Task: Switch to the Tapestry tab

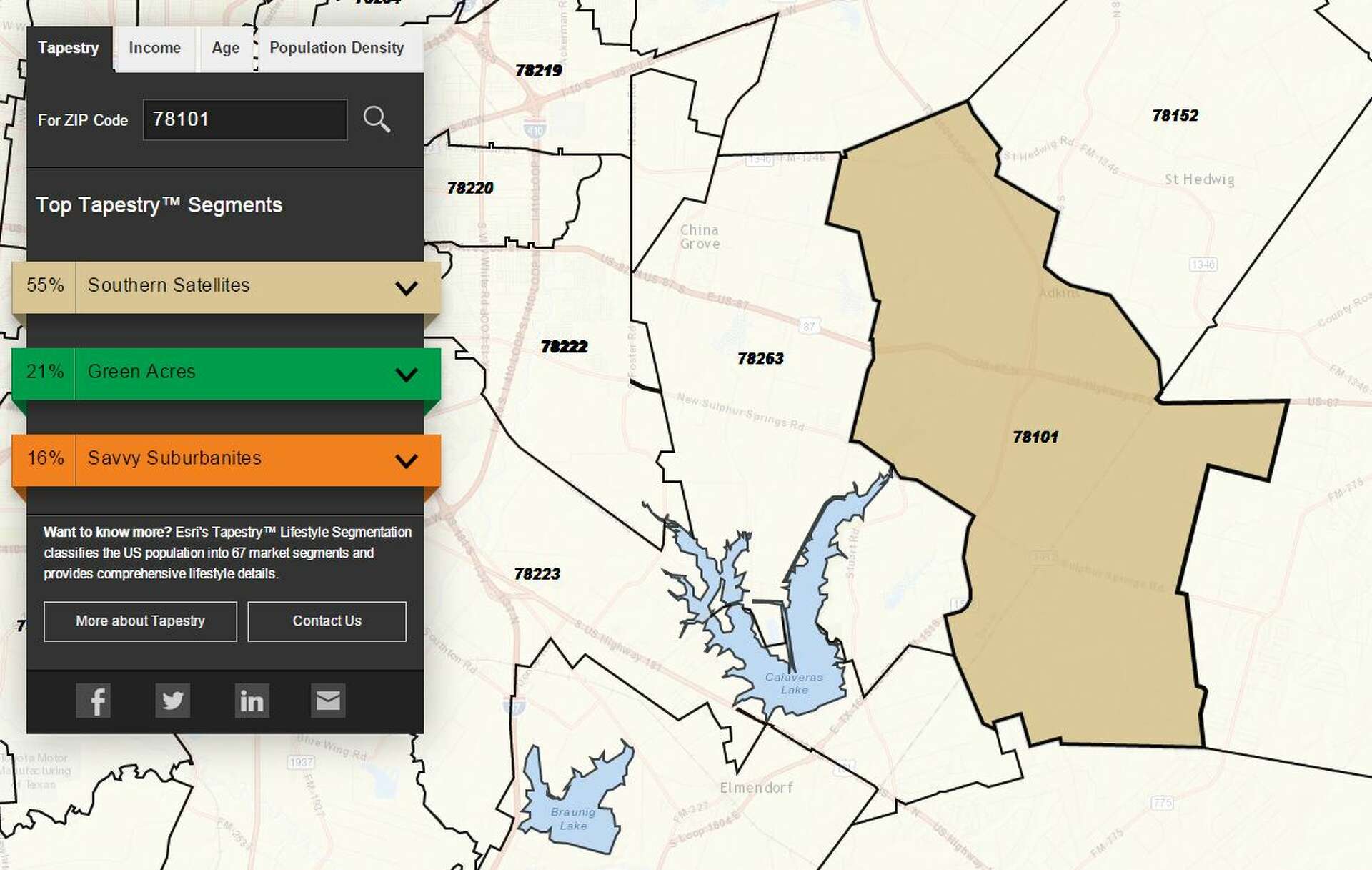Action: [69, 49]
